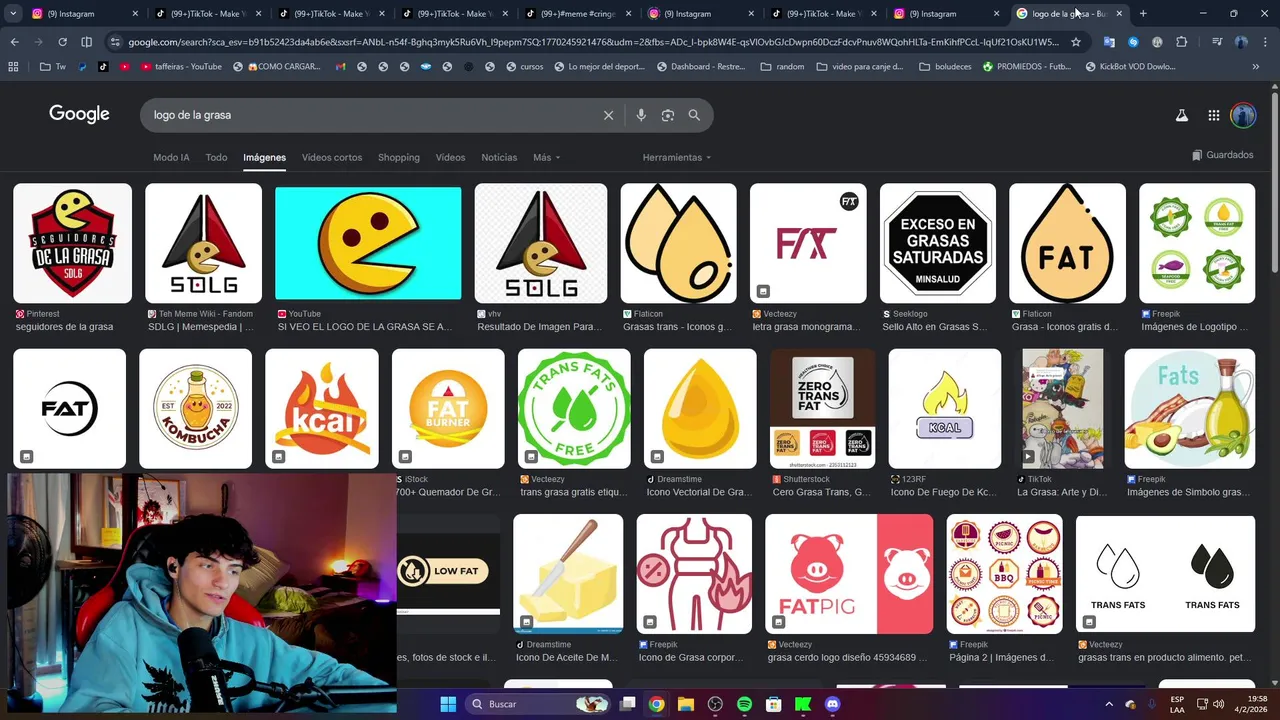Open the butter knife Dreamstime image

point(568,574)
